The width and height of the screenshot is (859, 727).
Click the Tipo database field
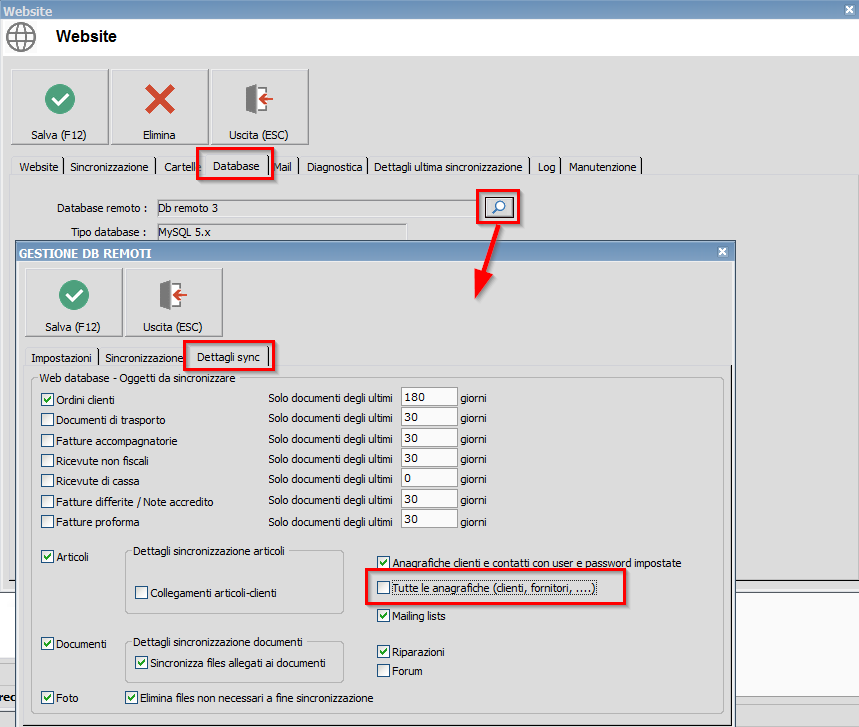pyautogui.click(x=282, y=232)
